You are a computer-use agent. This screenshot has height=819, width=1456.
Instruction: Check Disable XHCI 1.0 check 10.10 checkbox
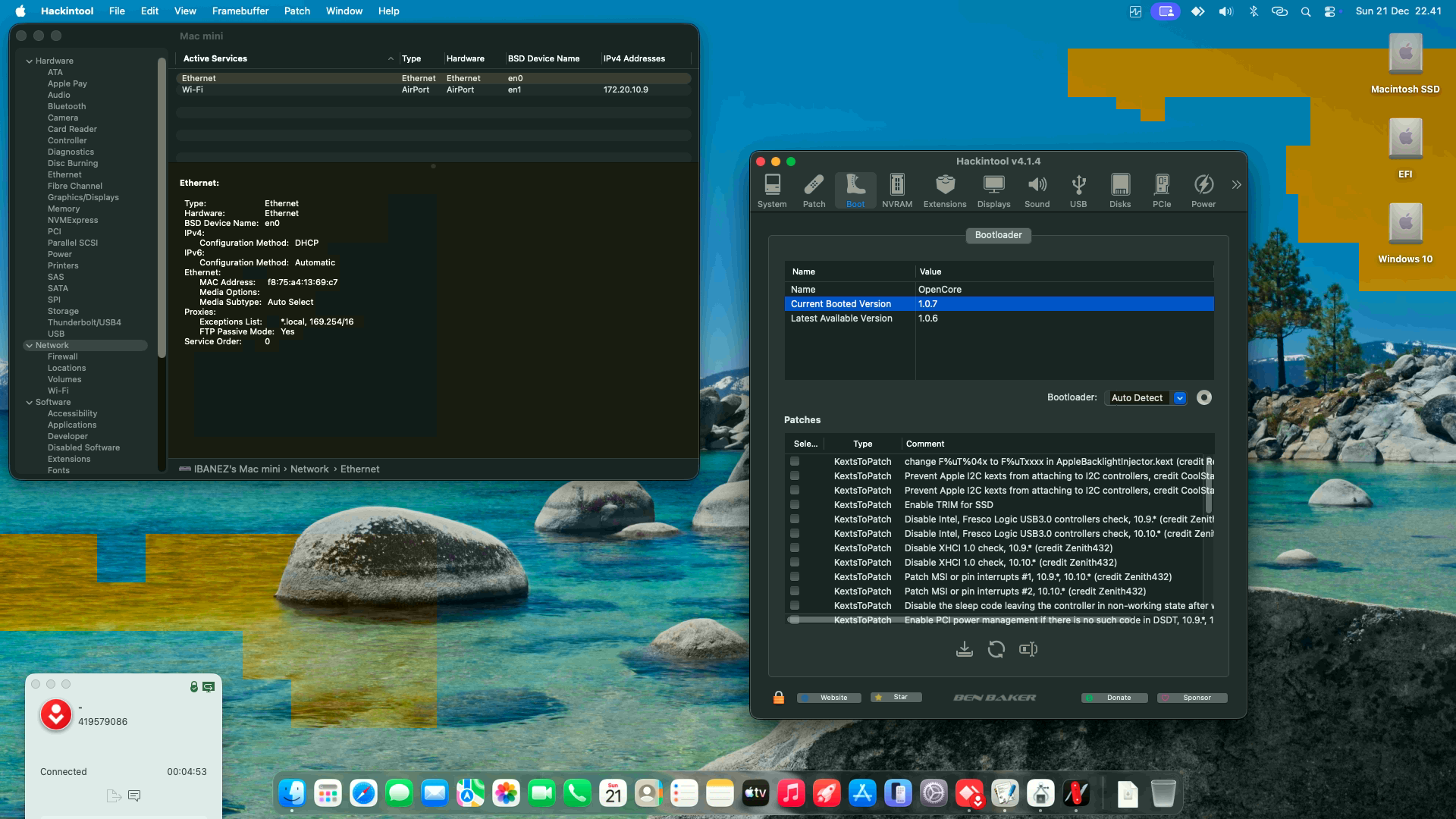click(795, 562)
